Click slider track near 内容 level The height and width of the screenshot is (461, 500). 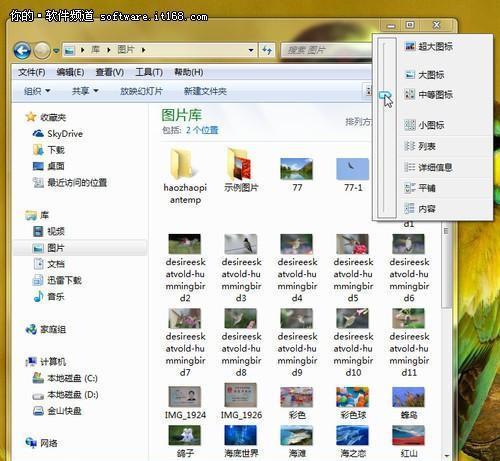coord(384,209)
